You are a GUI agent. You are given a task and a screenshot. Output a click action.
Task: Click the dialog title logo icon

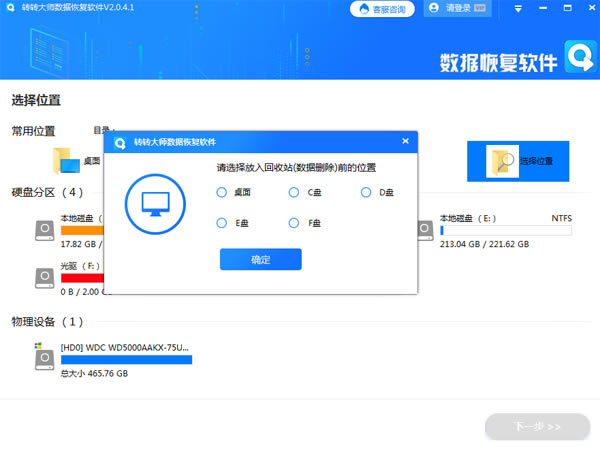(120, 143)
